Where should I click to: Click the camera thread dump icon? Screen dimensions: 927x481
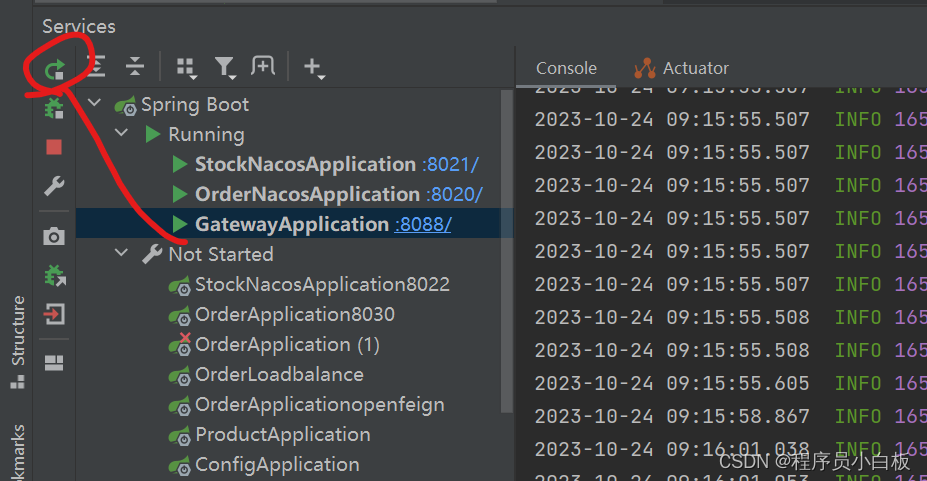[54, 236]
